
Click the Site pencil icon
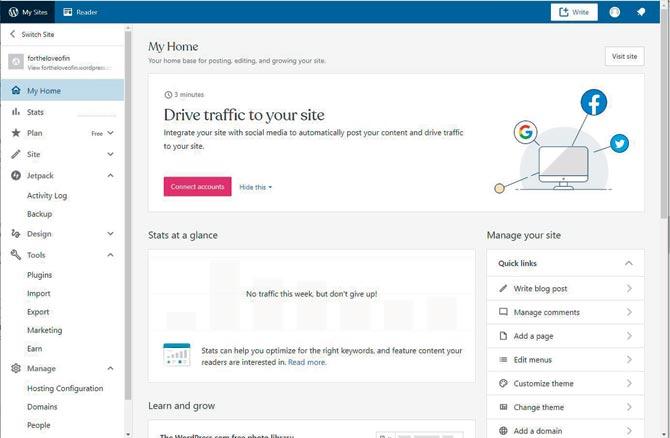point(16,154)
